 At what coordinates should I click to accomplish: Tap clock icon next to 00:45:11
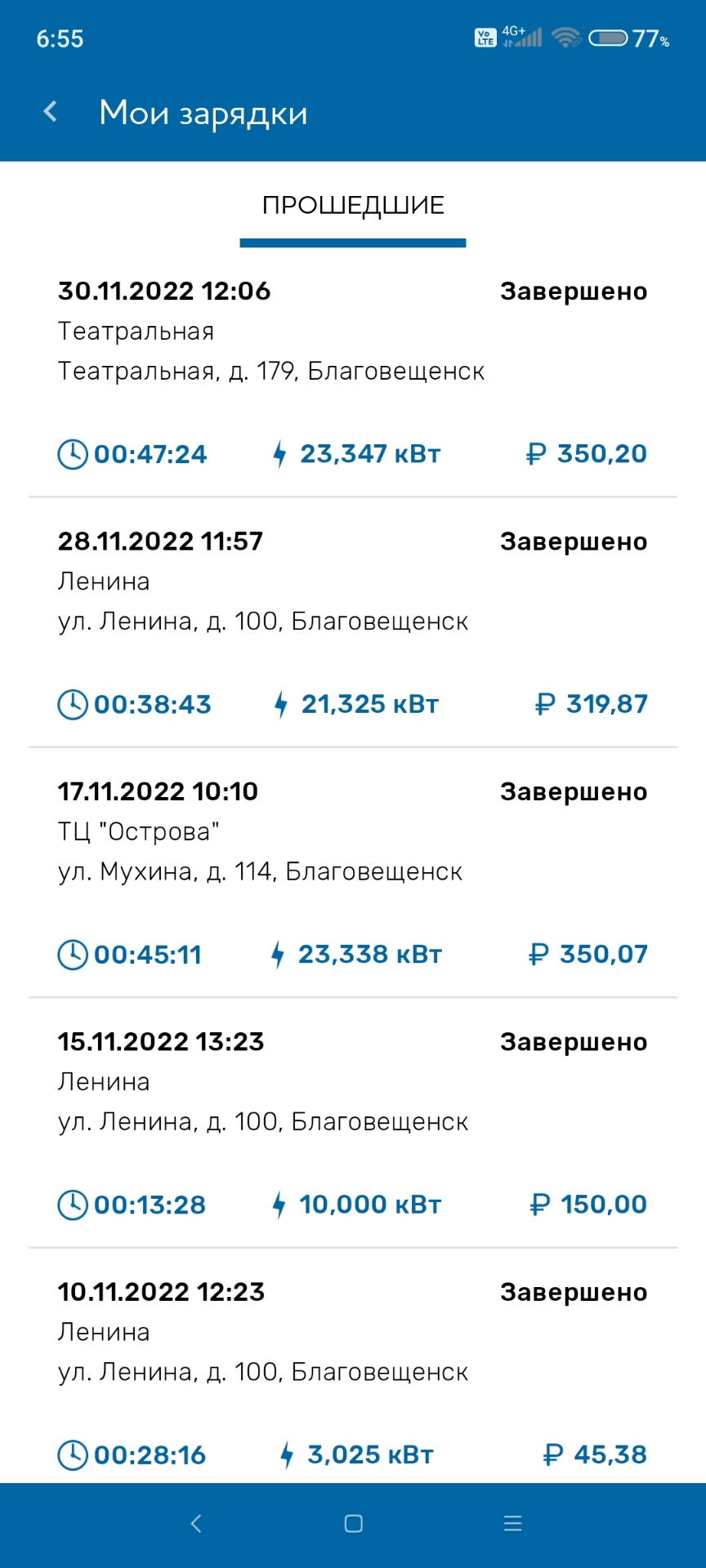coord(73,955)
